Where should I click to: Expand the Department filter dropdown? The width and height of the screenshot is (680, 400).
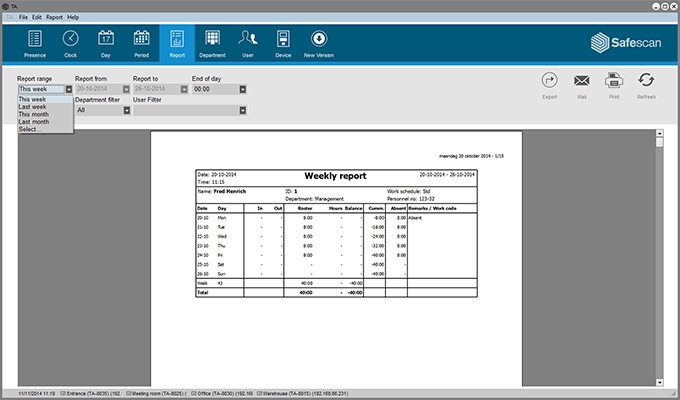[126, 110]
